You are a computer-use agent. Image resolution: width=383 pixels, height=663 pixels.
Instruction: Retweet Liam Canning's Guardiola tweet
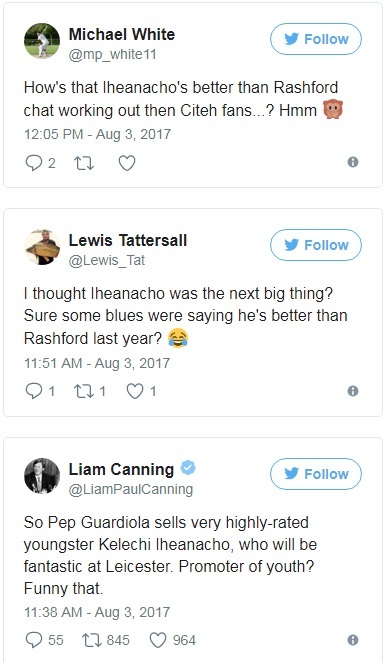tap(92, 640)
